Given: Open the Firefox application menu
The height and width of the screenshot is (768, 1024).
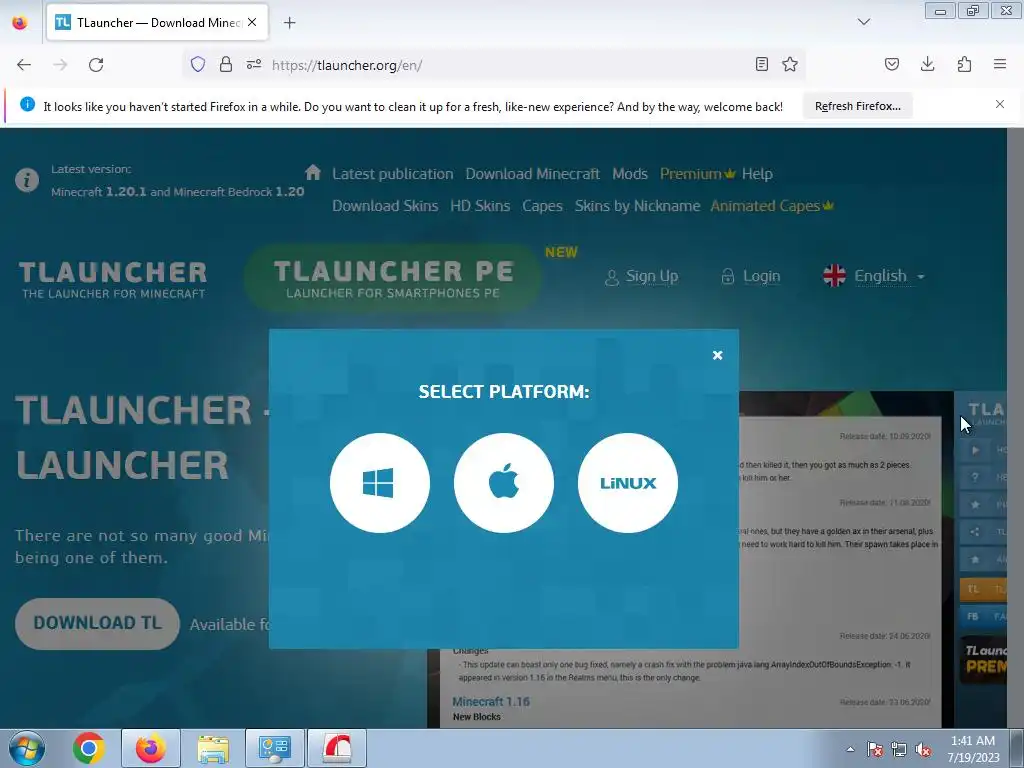Looking at the screenshot, I should click(x=1000, y=64).
